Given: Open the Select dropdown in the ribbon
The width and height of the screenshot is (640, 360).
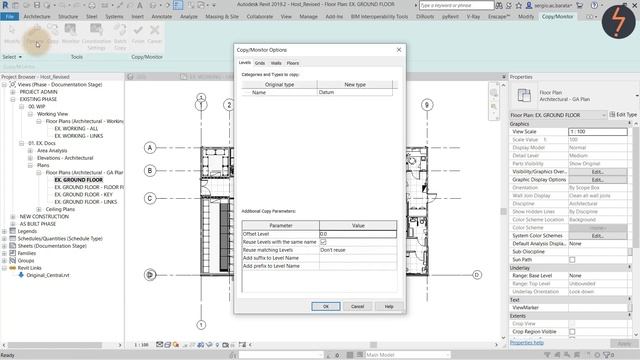Looking at the screenshot, I should pos(12,57).
